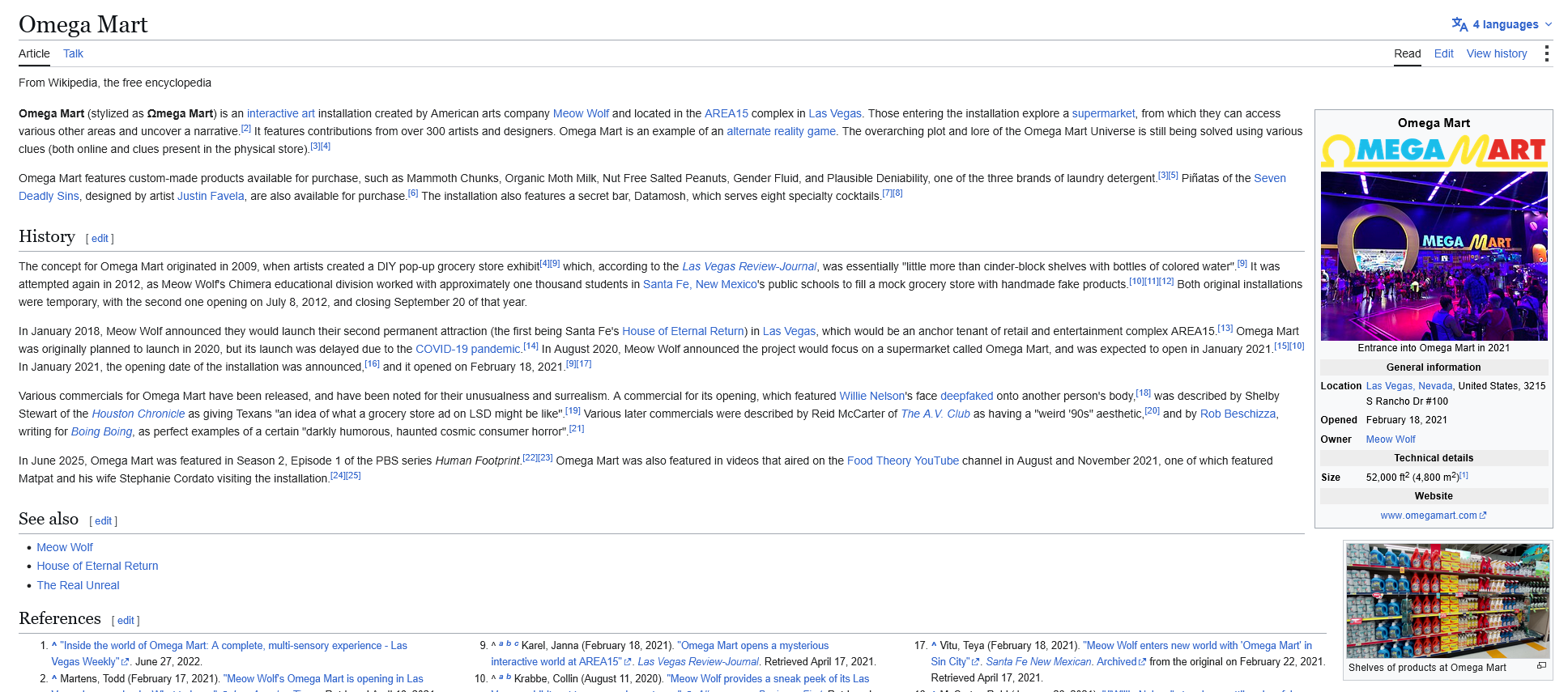Open the Las Vegas link in intro paragraph
1568x692 pixels.
tap(835, 113)
